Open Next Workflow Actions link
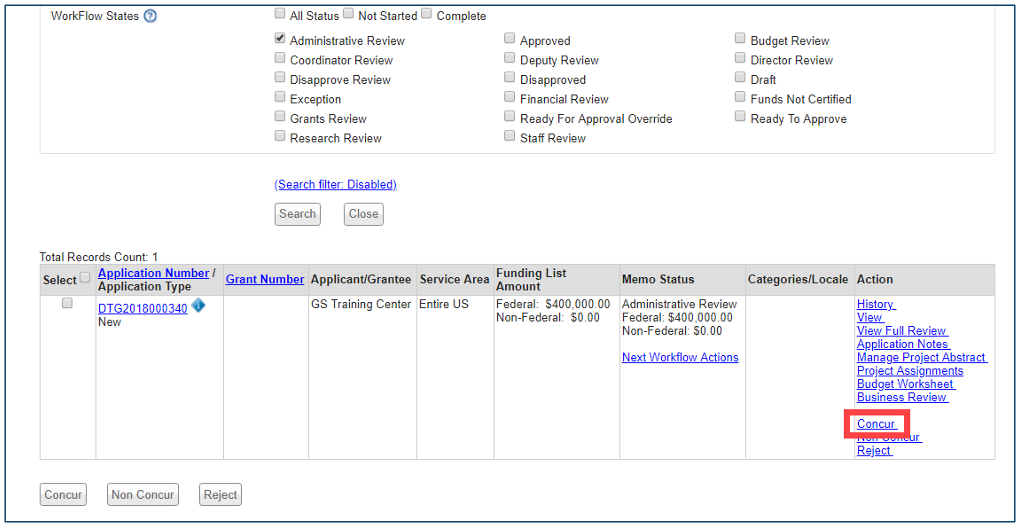The height and width of the screenshot is (526, 1019). (680, 358)
